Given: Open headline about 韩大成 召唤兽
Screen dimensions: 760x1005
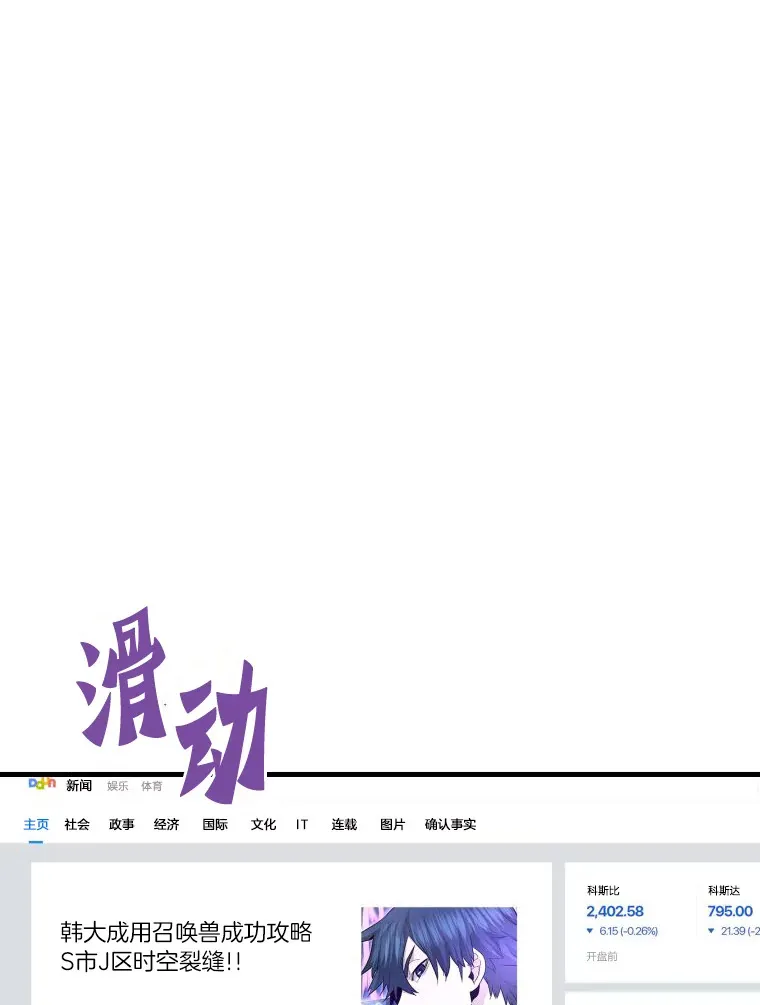Looking at the screenshot, I should [x=186, y=947].
